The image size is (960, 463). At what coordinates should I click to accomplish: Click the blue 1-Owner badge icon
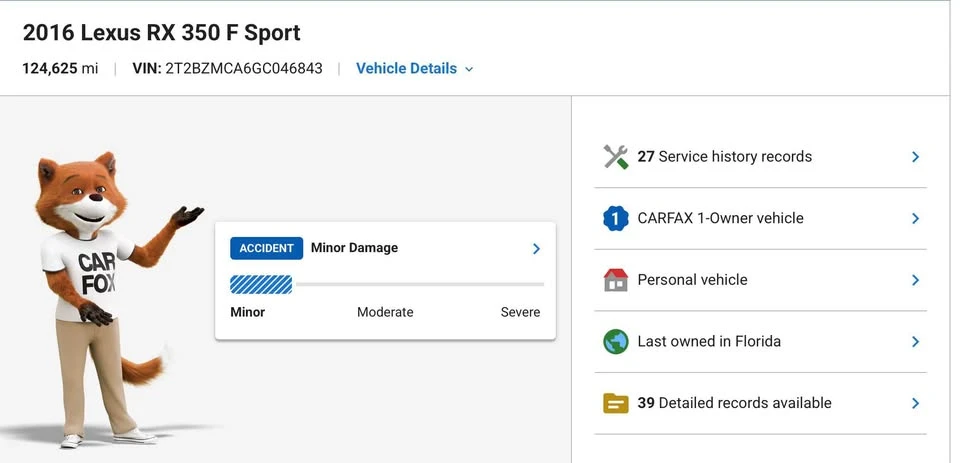pyautogui.click(x=615, y=218)
